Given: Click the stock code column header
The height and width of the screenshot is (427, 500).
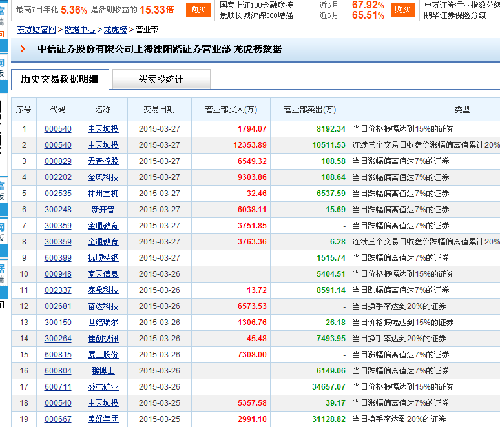Looking at the screenshot, I should 58,109.
